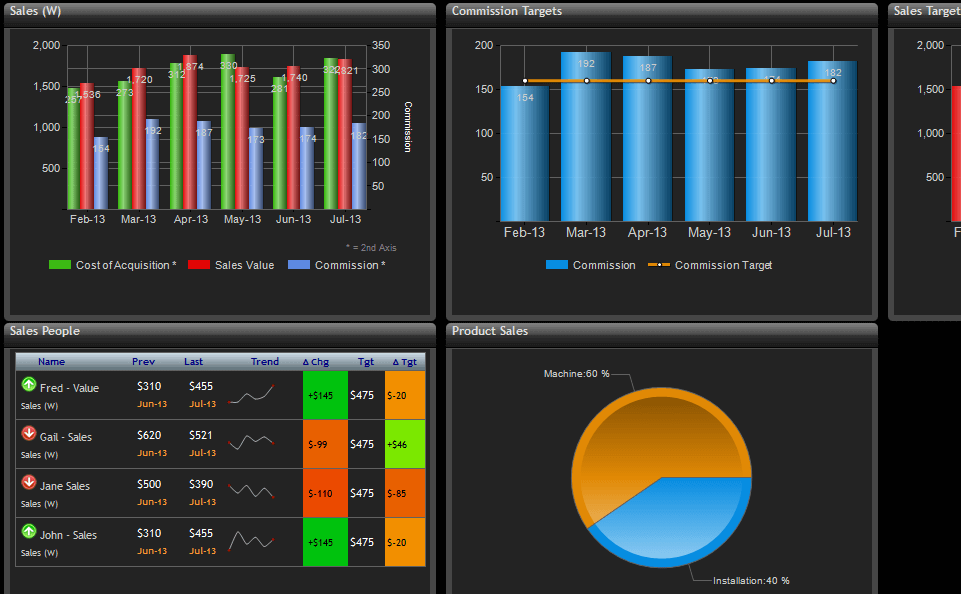Select the Sales Target panel header

[925, 11]
